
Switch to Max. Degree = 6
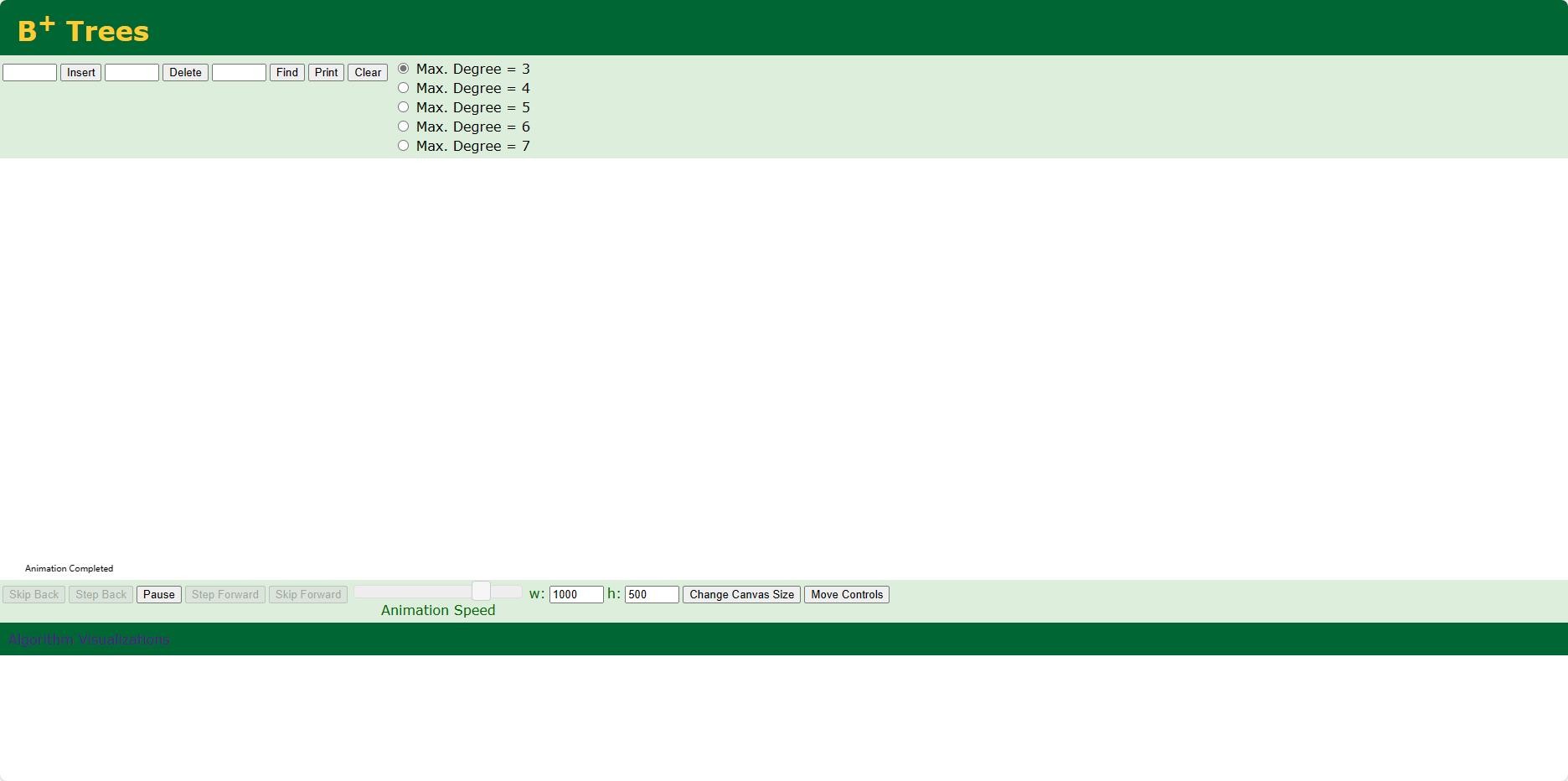(404, 127)
